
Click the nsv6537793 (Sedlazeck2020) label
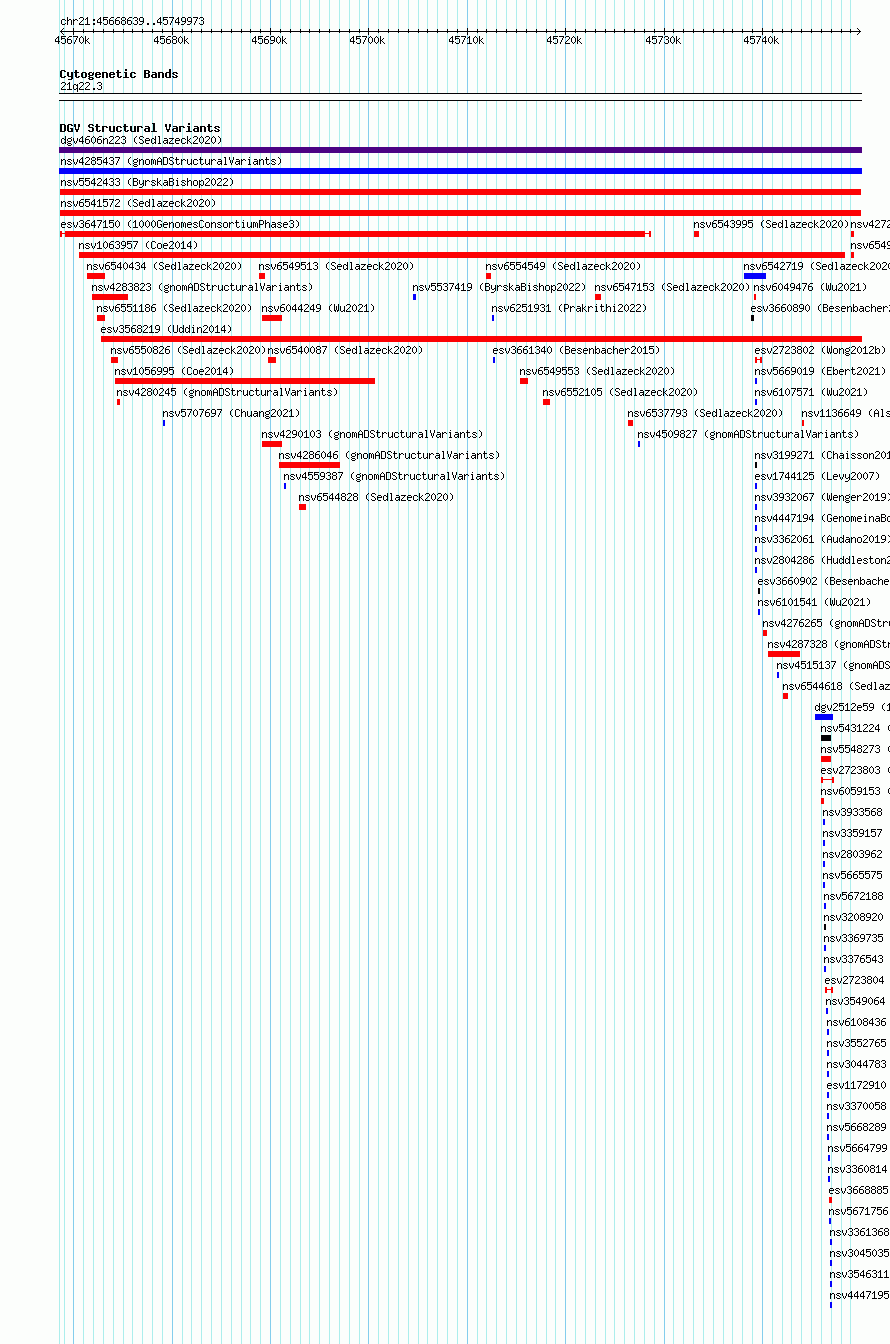(705, 413)
